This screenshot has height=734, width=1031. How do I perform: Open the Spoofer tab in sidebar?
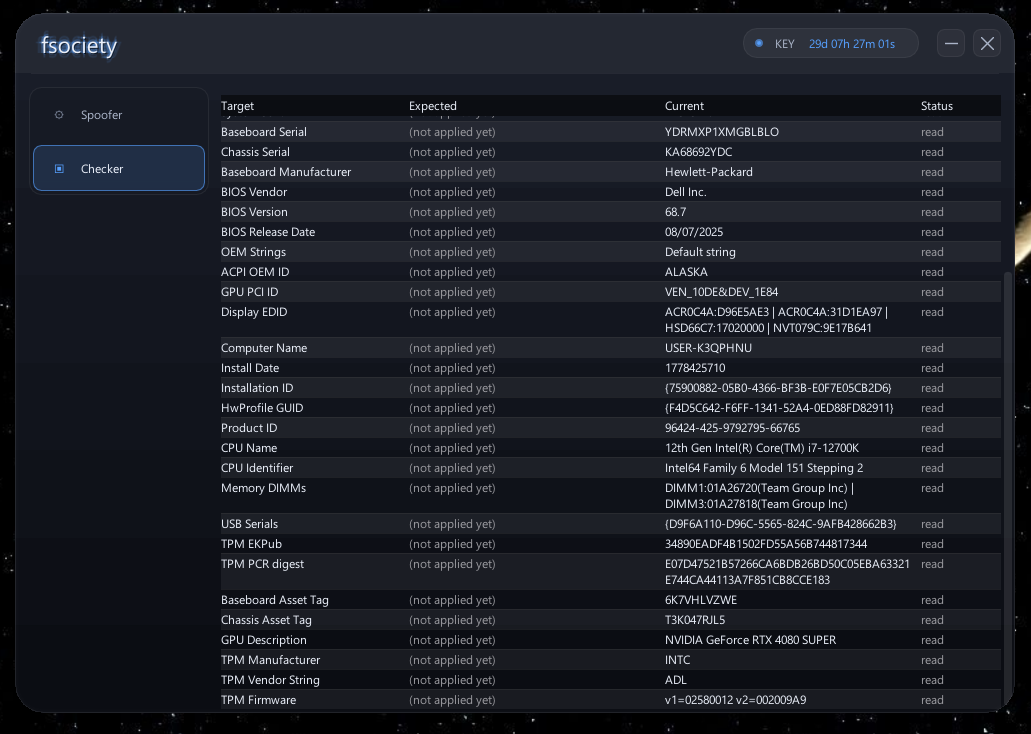click(119, 115)
